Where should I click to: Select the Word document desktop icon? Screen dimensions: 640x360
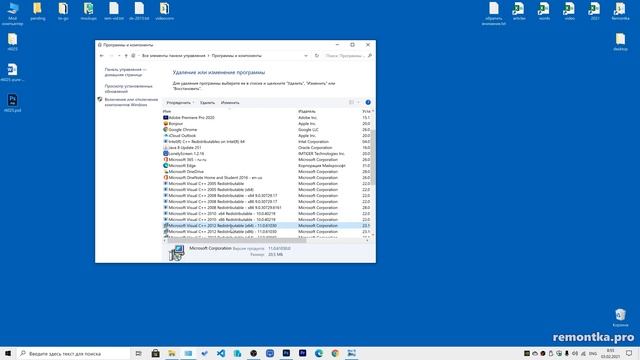pos(12,72)
